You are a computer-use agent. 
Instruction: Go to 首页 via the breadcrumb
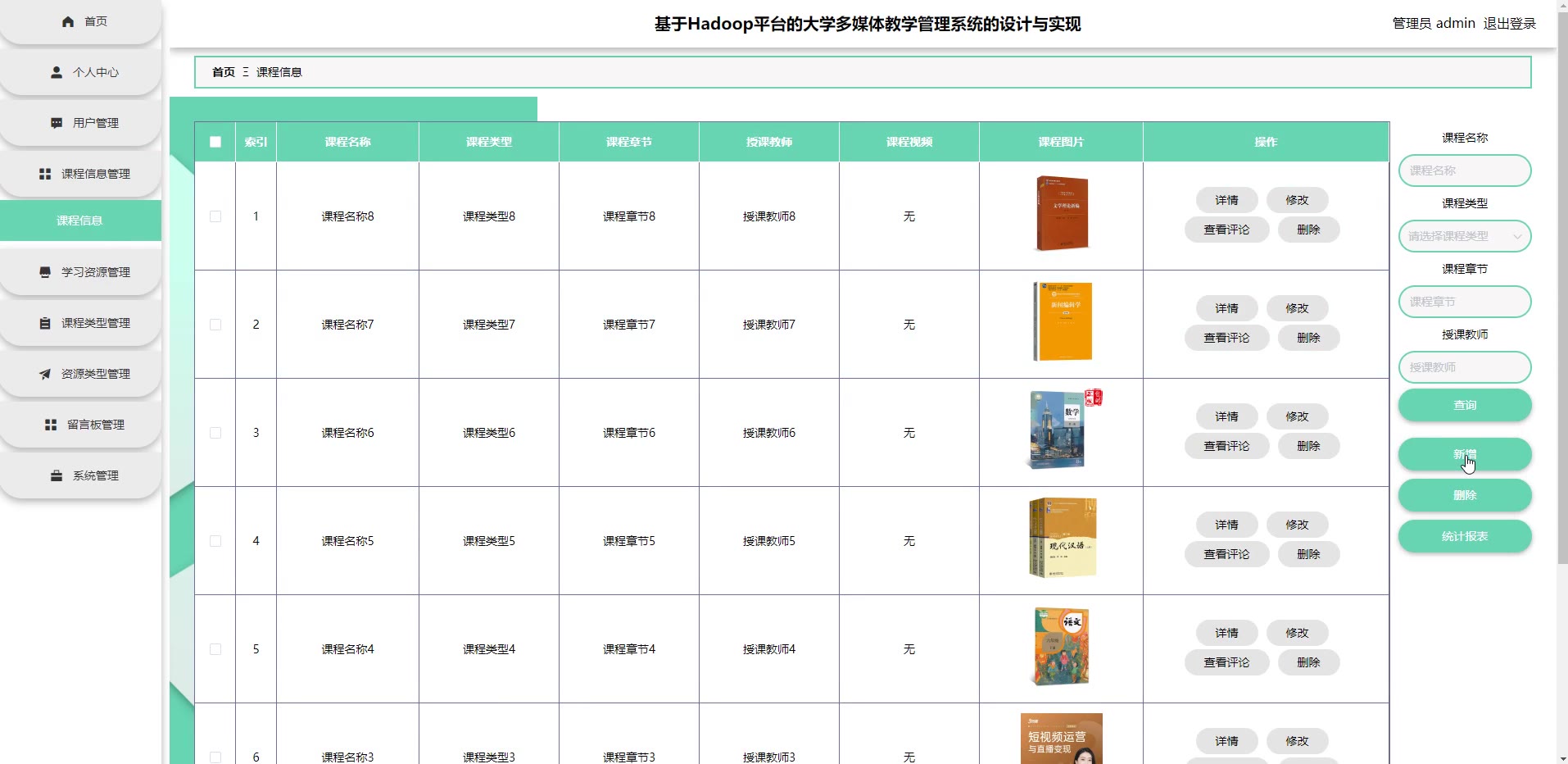coord(224,72)
